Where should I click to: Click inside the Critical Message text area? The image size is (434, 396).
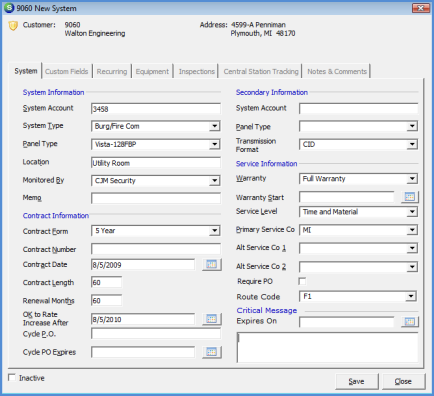click(x=327, y=347)
